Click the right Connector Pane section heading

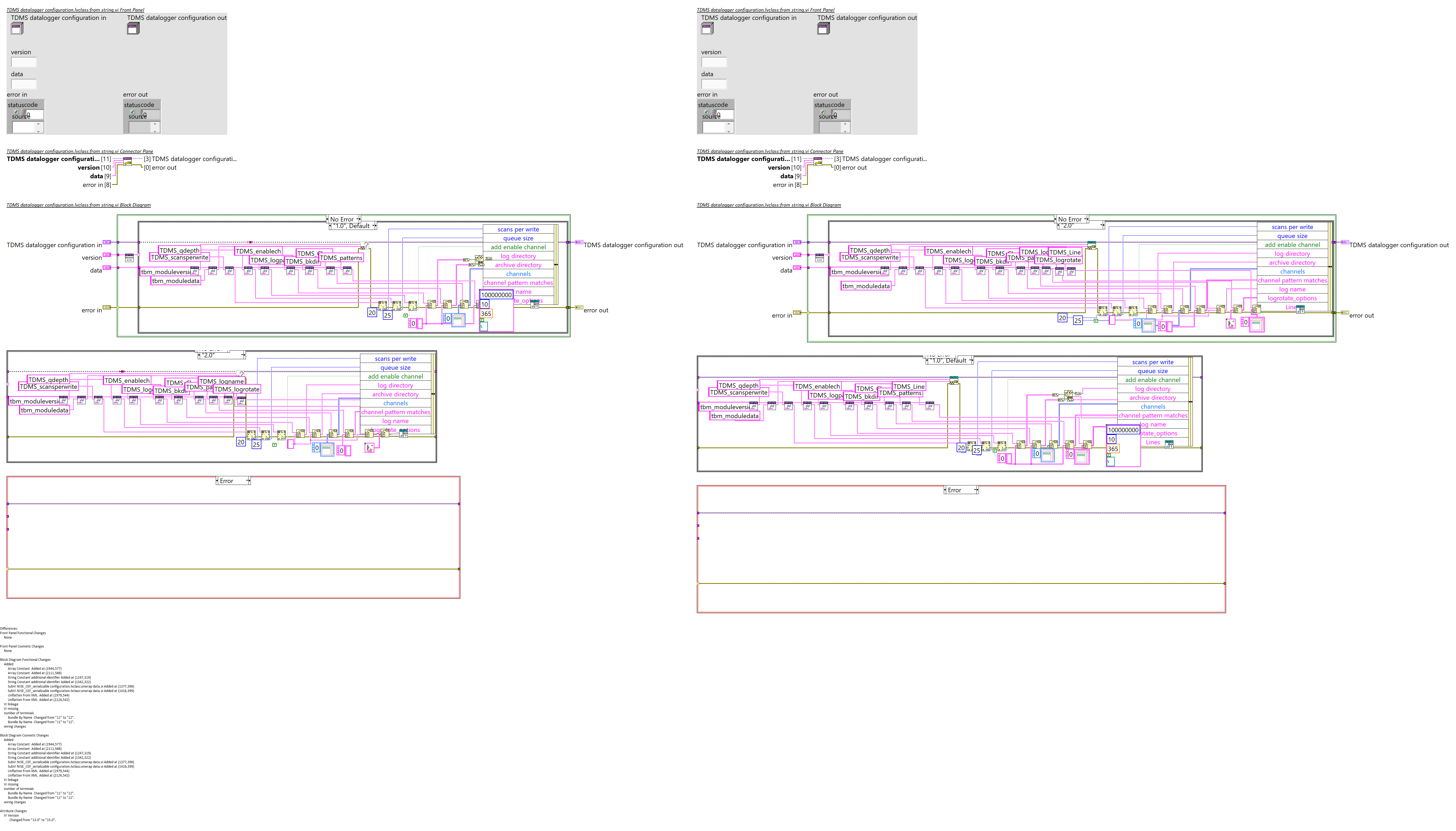pyautogui.click(x=769, y=151)
